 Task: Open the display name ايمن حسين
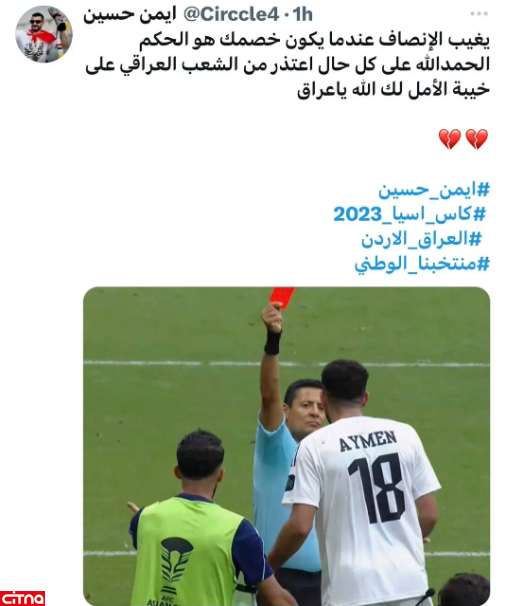[x=129, y=15]
